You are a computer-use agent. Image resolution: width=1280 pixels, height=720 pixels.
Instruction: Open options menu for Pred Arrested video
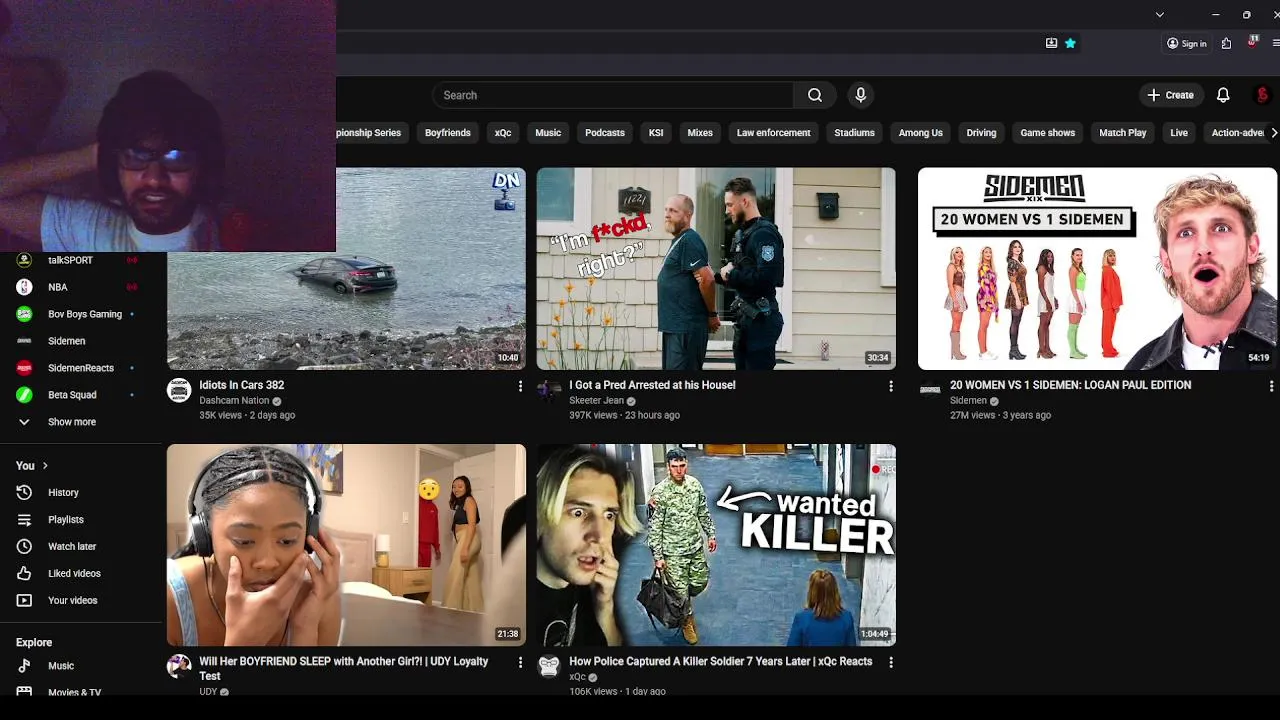click(890, 386)
